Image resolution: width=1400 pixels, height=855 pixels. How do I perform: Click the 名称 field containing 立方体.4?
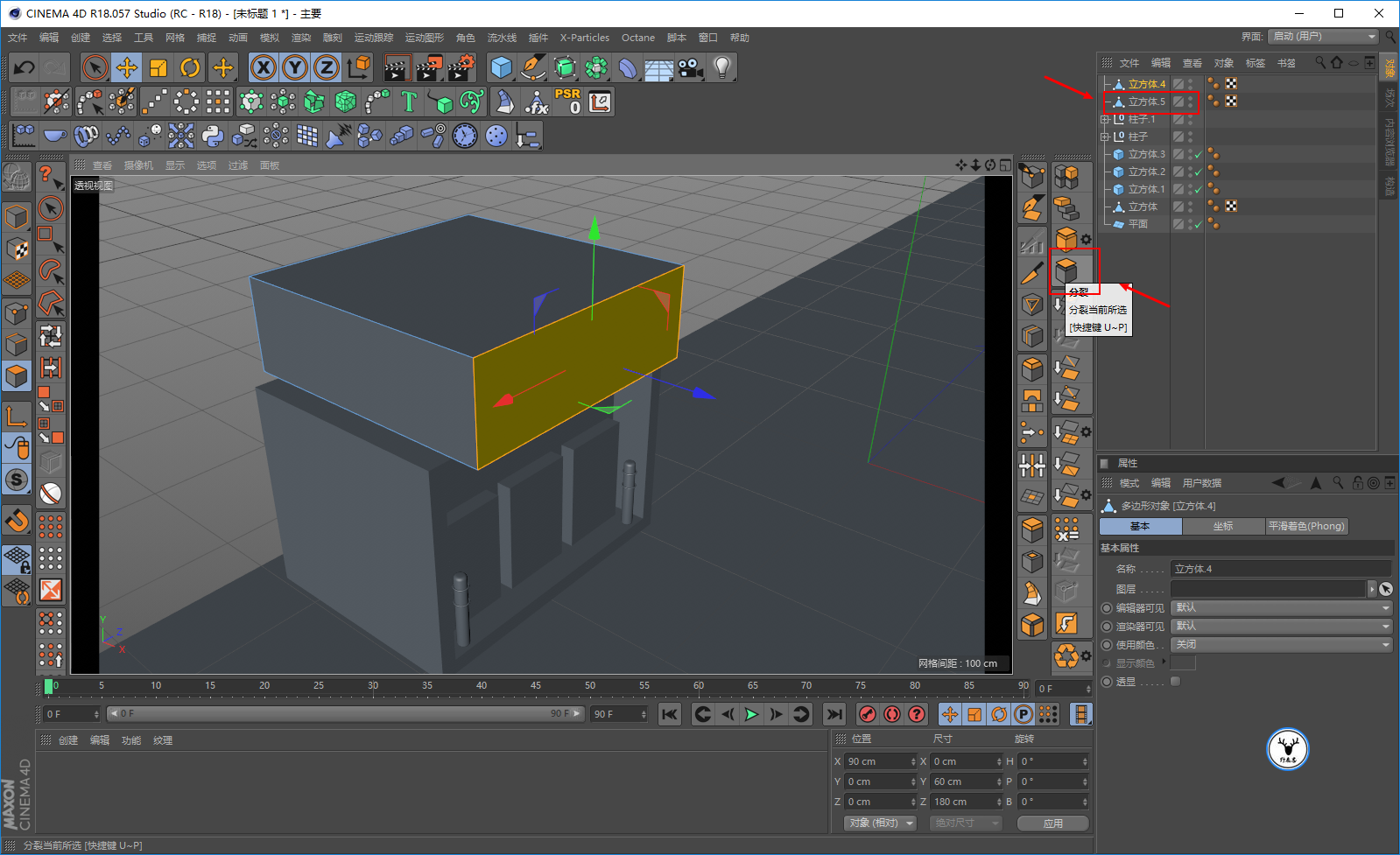point(1280,569)
